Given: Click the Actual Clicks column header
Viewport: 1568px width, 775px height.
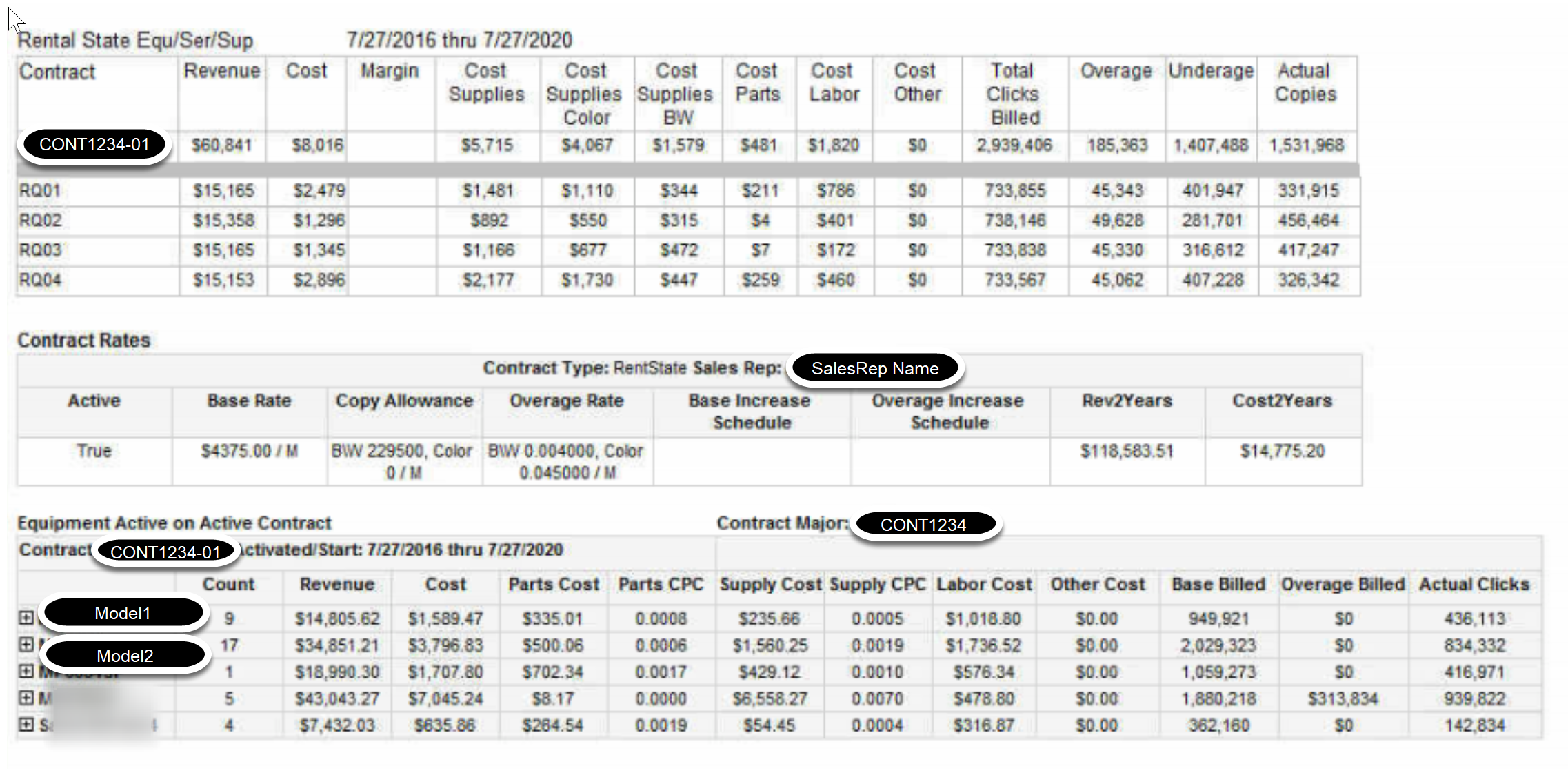Looking at the screenshot, I should tap(1474, 584).
